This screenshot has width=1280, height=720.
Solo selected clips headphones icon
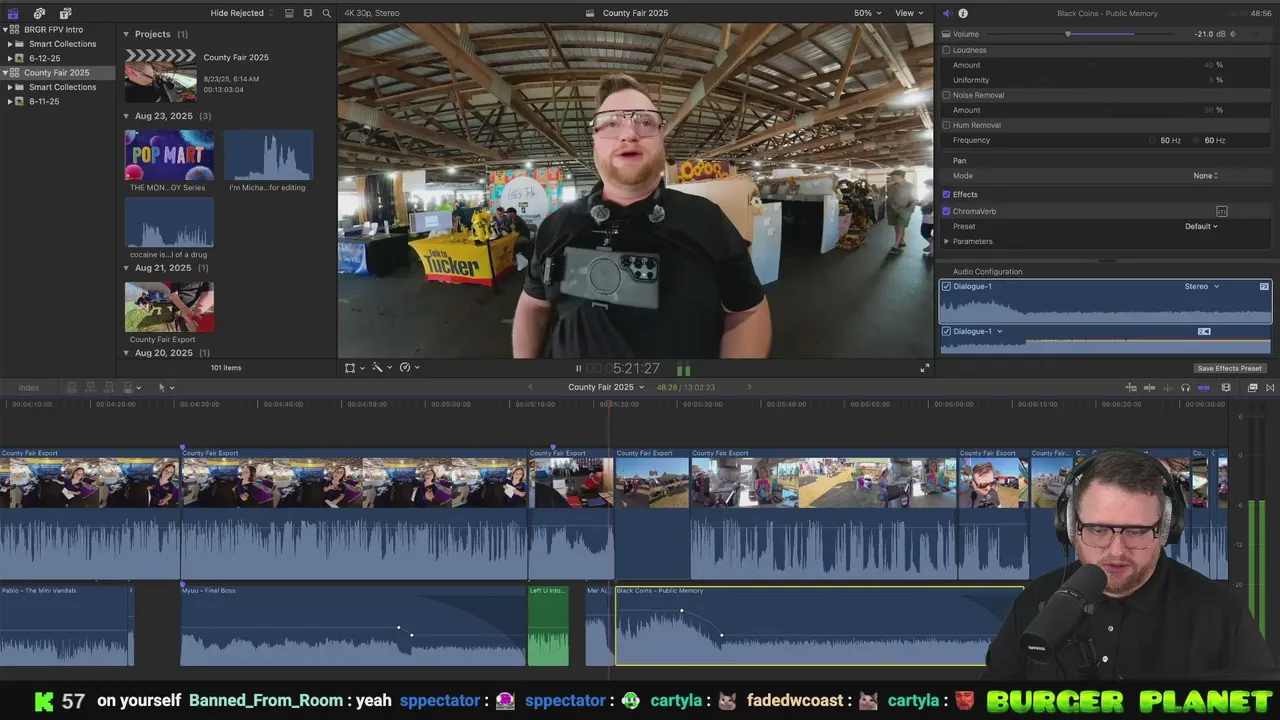(x=1185, y=388)
